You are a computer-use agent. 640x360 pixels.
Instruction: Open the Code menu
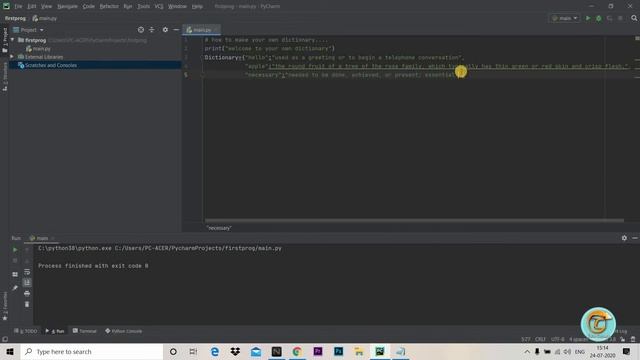89,7
